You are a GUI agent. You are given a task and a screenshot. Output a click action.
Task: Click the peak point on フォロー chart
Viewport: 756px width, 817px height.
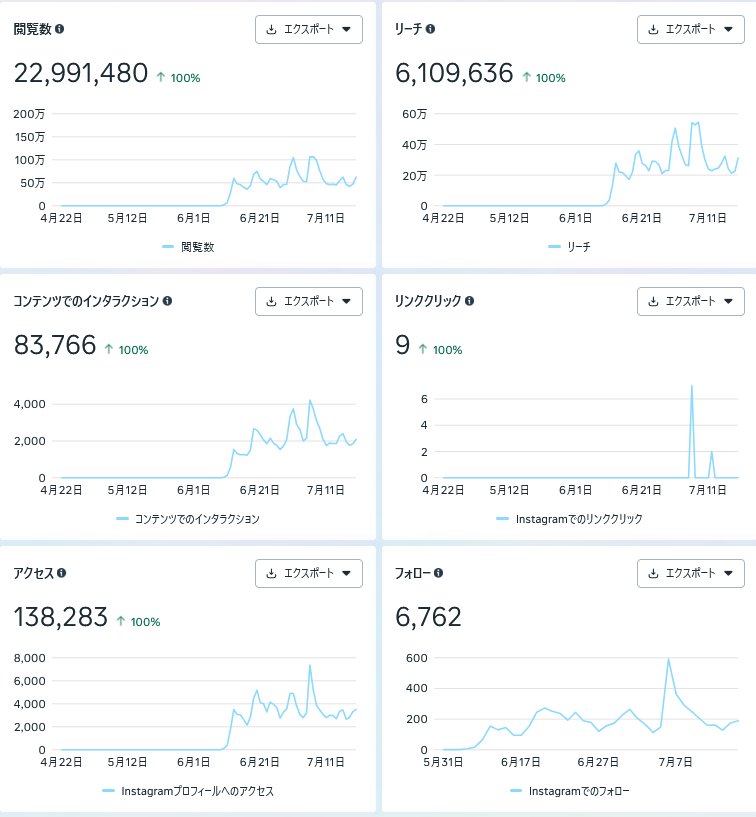click(x=668, y=659)
